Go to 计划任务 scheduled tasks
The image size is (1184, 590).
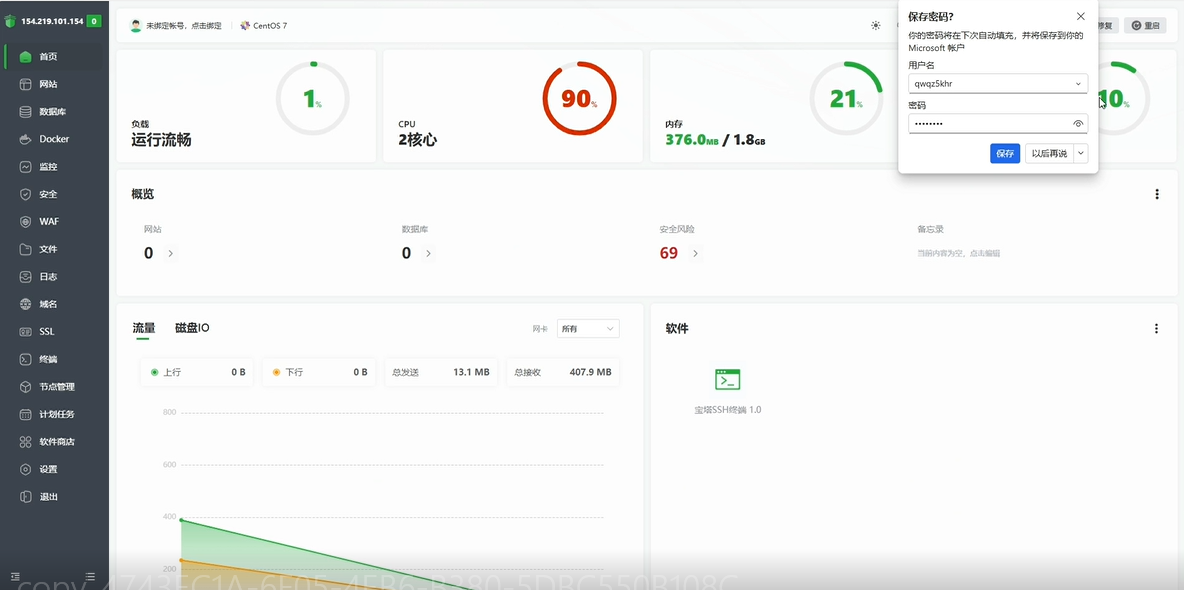[x=56, y=414]
